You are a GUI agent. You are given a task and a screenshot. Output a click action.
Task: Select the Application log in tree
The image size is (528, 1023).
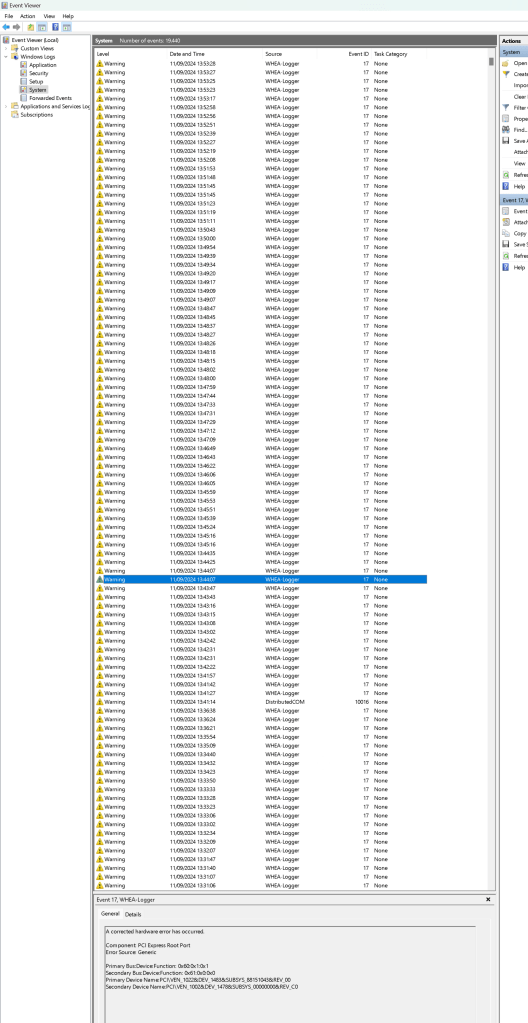[42, 65]
